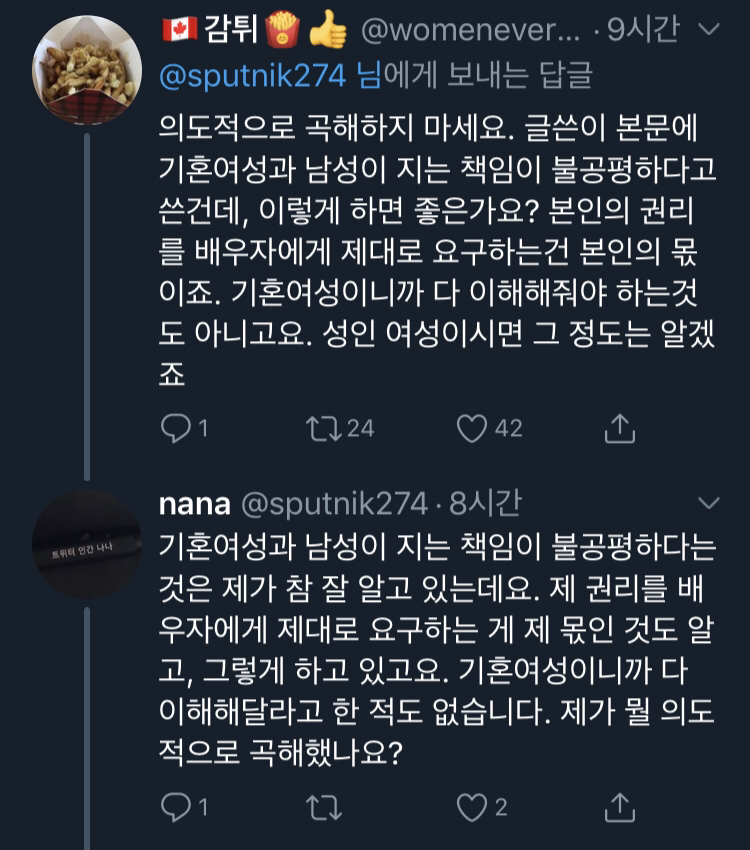The width and height of the screenshot is (750, 850).
Task: Retweet nana's tweet
Action: [322, 806]
